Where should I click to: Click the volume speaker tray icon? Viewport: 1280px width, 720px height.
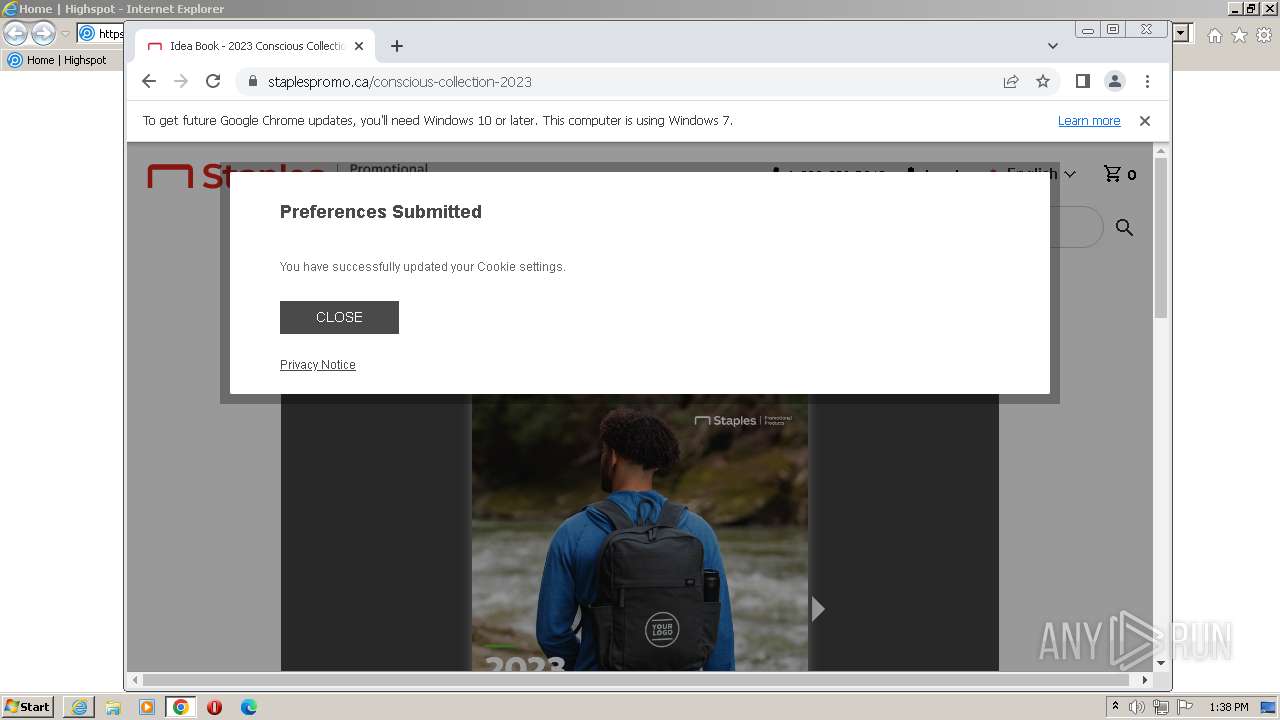(x=1137, y=707)
